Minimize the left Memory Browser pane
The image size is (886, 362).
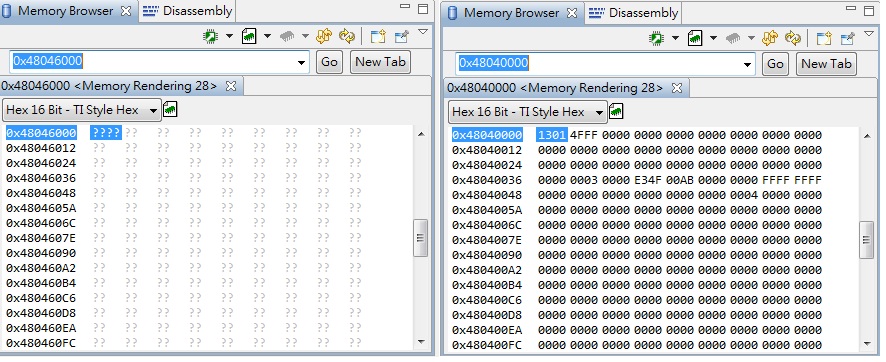[405, 8]
